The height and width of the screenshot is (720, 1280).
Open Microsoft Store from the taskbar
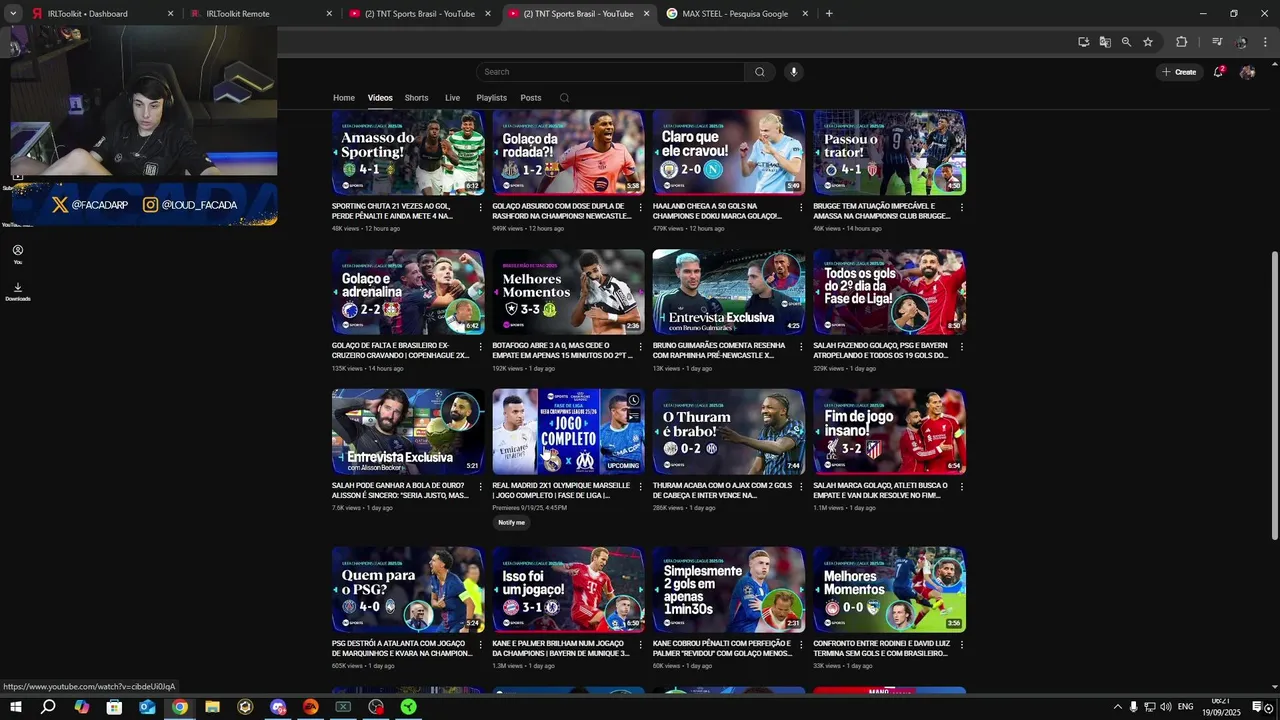pos(114,707)
